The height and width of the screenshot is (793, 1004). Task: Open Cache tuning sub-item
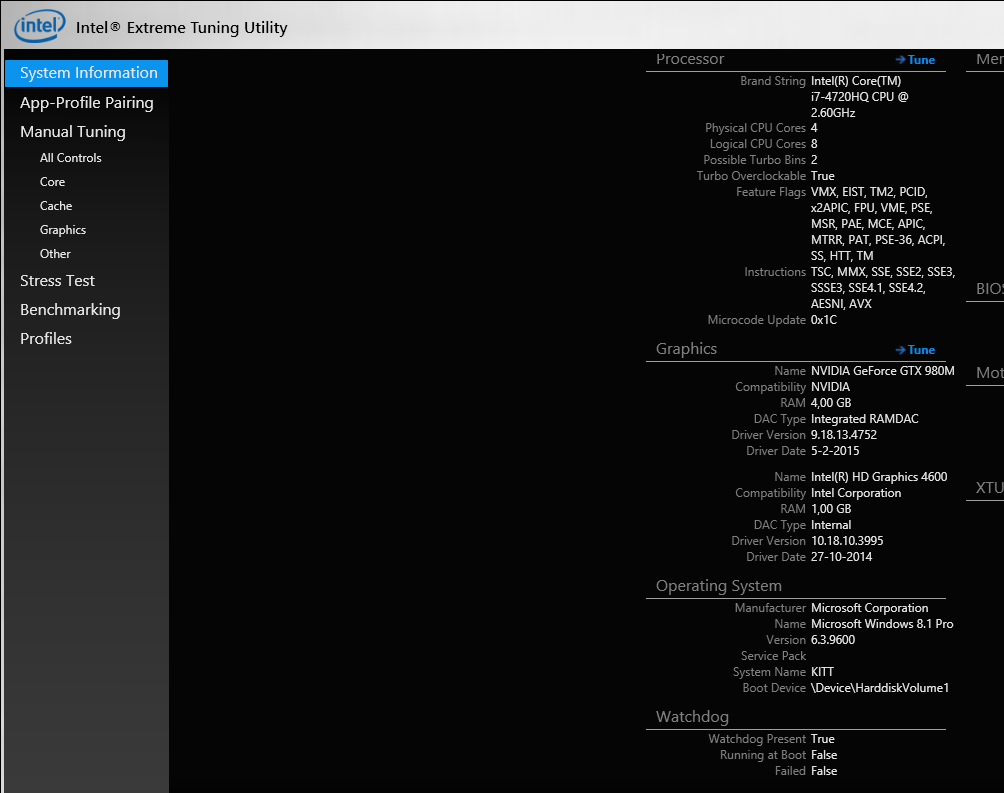tap(56, 206)
